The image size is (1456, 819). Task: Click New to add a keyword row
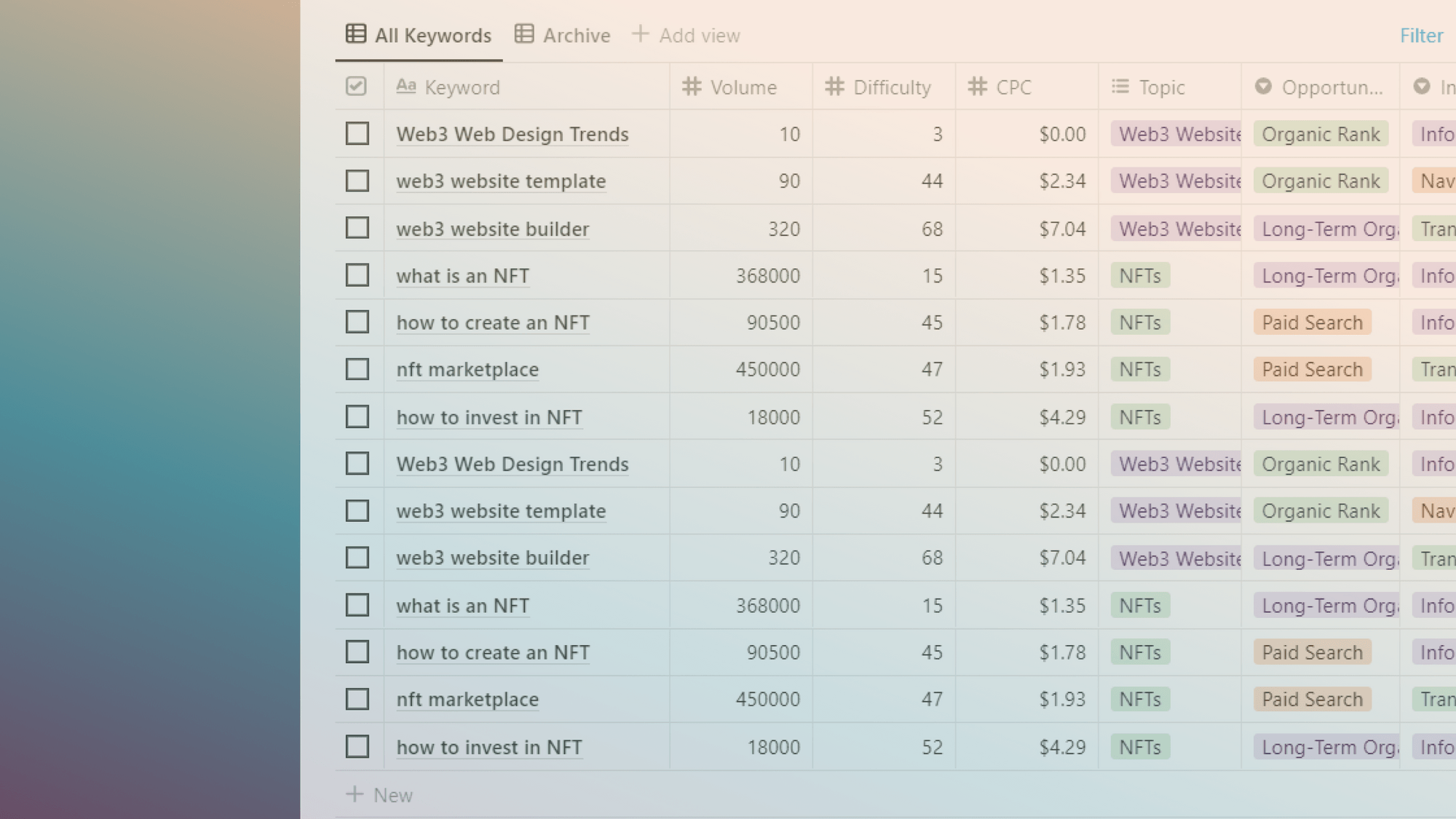point(392,795)
